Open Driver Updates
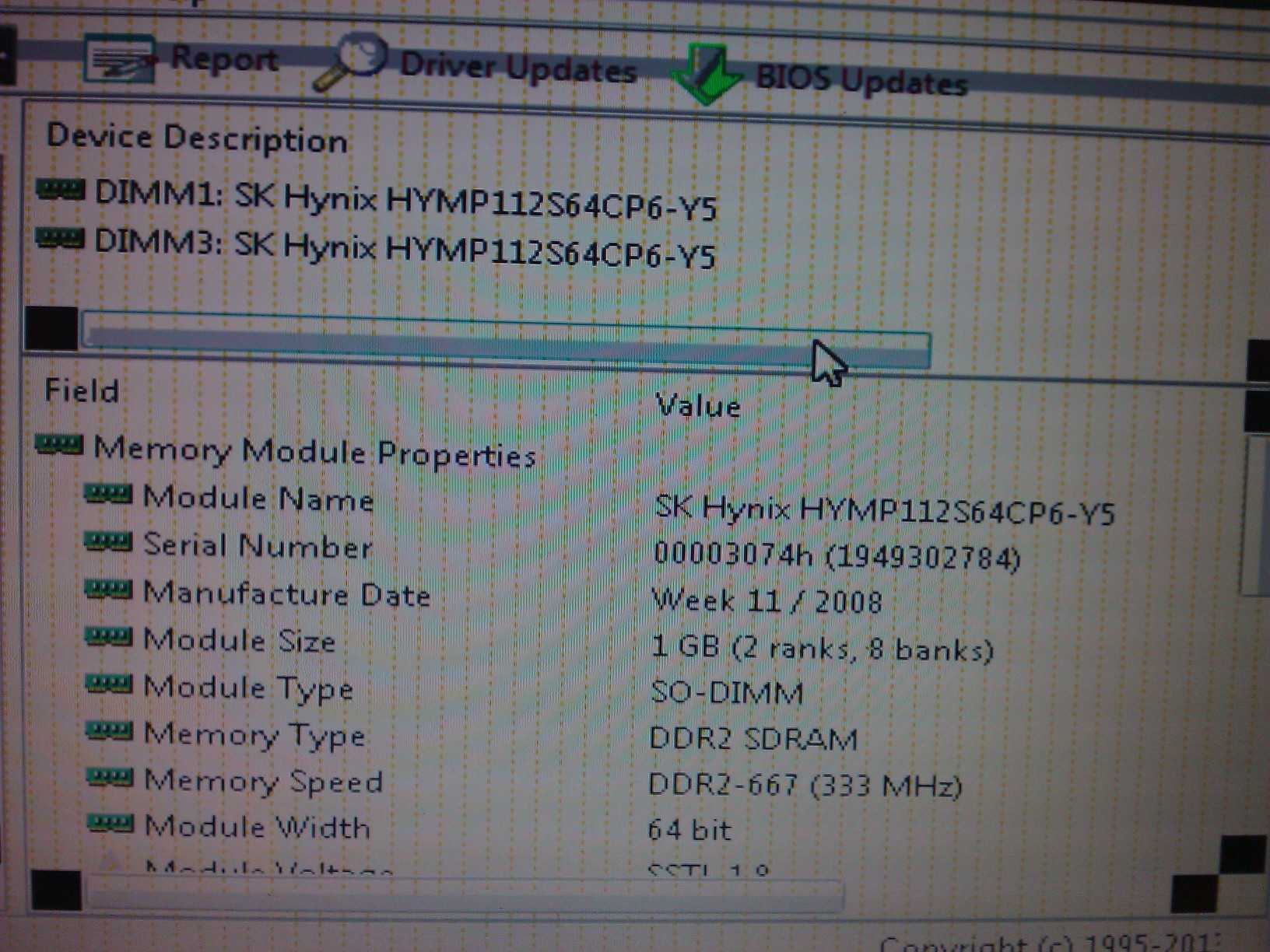The image size is (1270, 952). (x=518, y=68)
